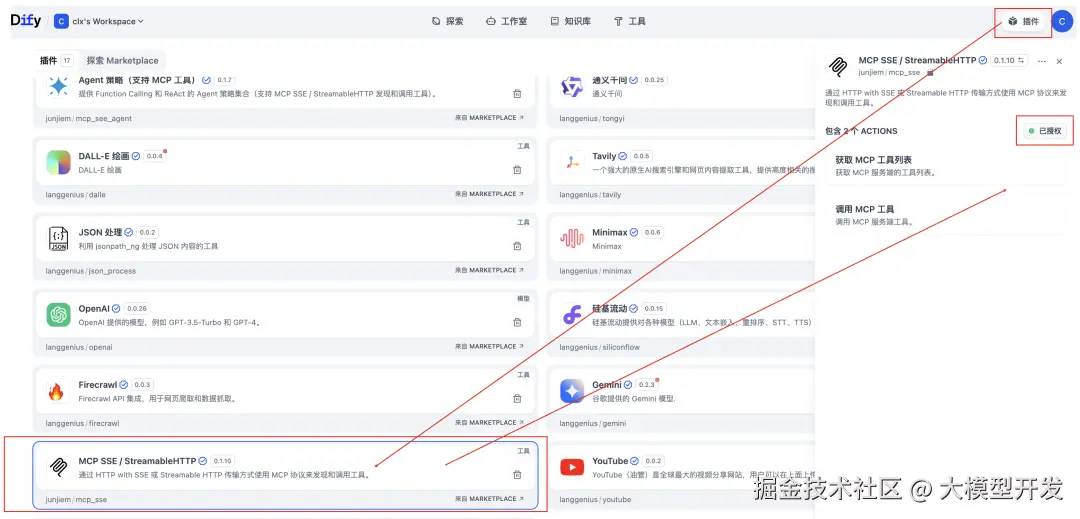Switch to the 插件 tab
Image resolution: width=1080 pixels, height=519 pixels.
[56, 61]
